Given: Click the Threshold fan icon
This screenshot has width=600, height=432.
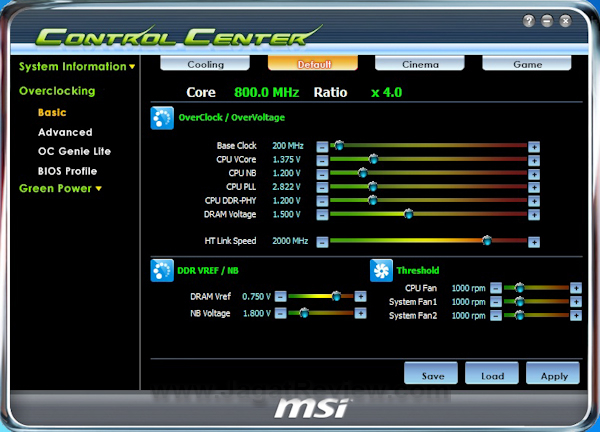Looking at the screenshot, I should tap(381, 271).
